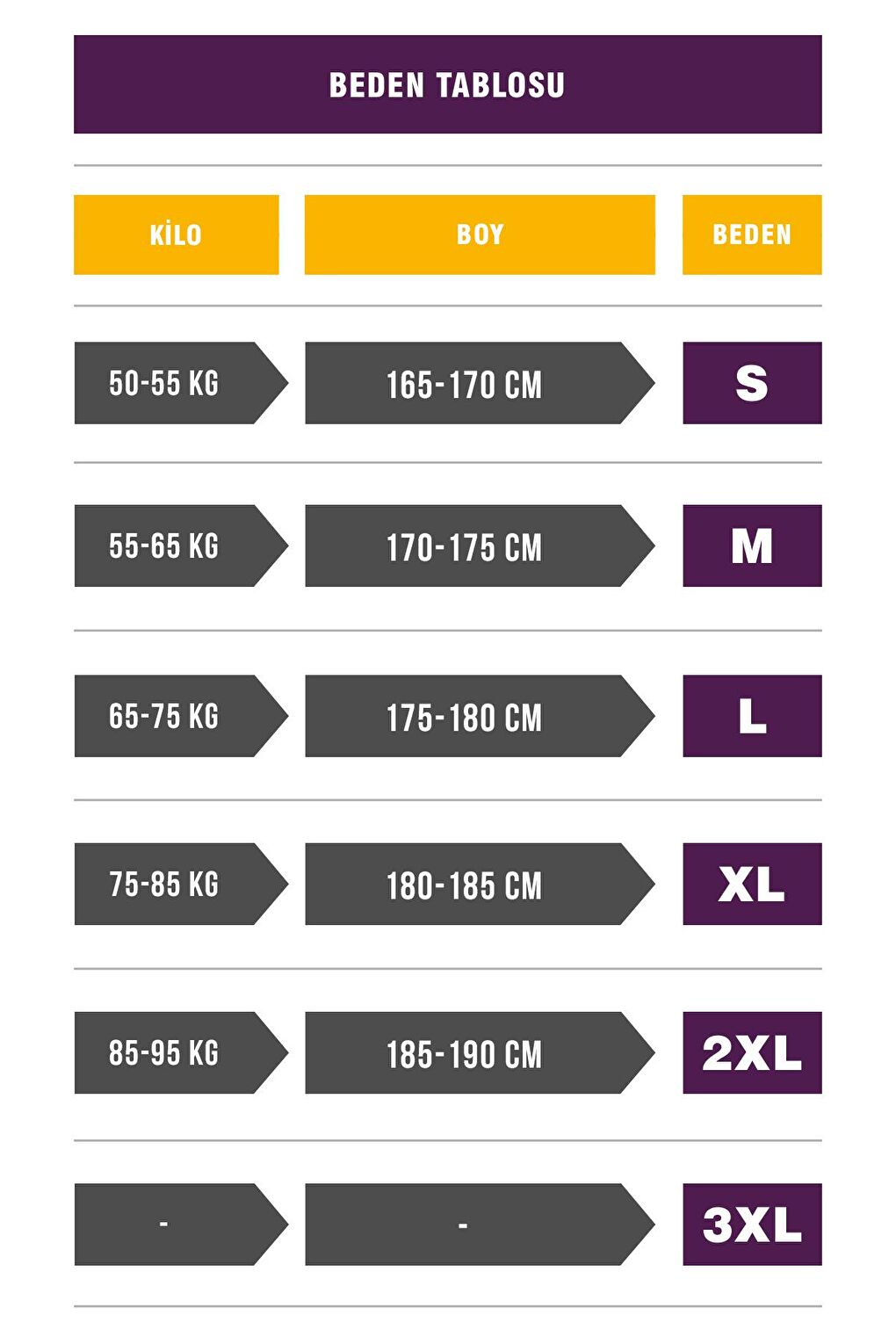Click the 55-65 KG weight label
The width and height of the screenshot is (896, 1344).
click(x=164, y=546)
